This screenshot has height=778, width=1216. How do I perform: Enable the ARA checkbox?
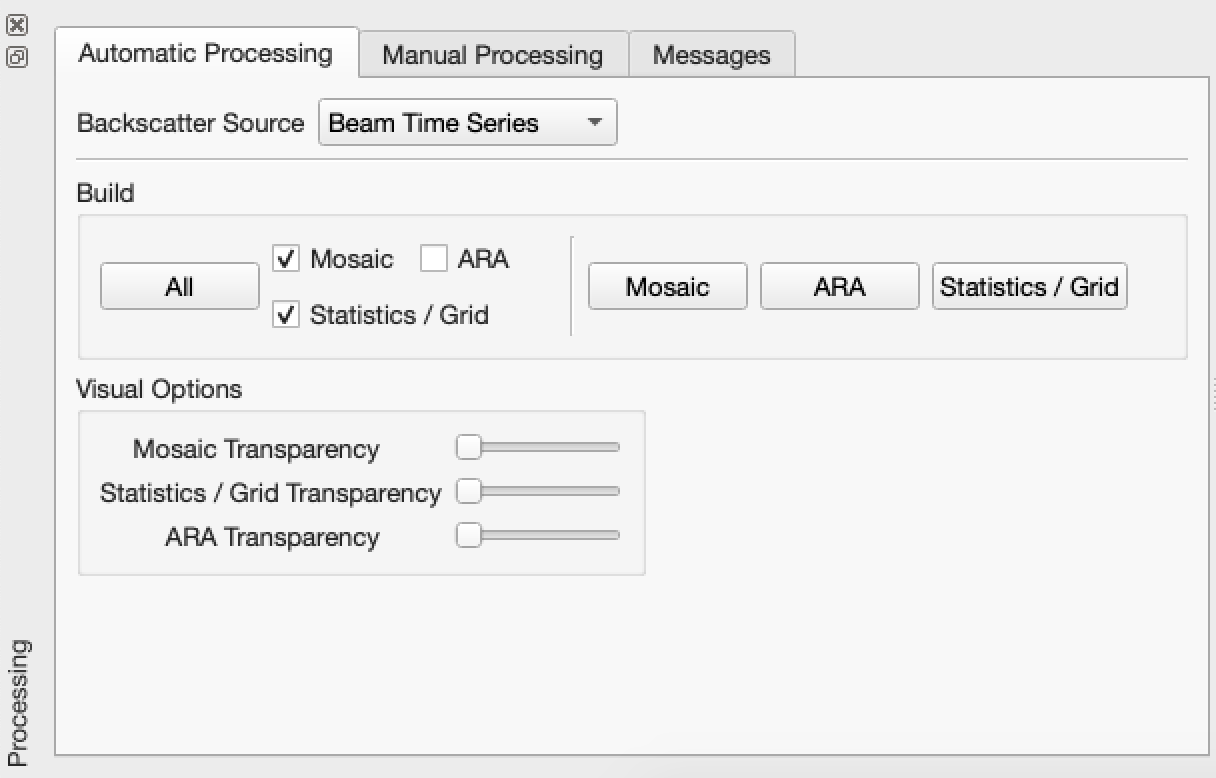click(434, 258)
